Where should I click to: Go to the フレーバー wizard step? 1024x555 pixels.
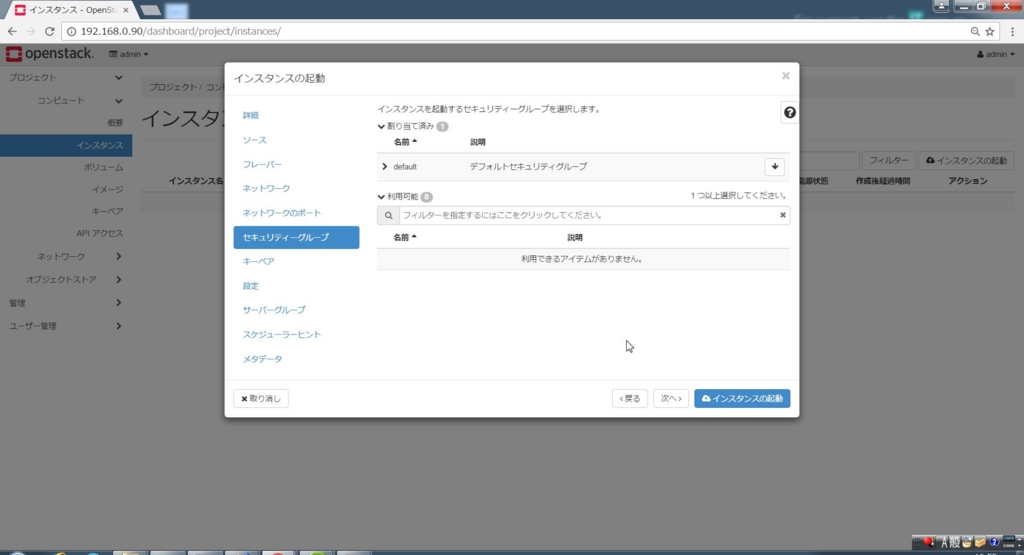(262, 165)
